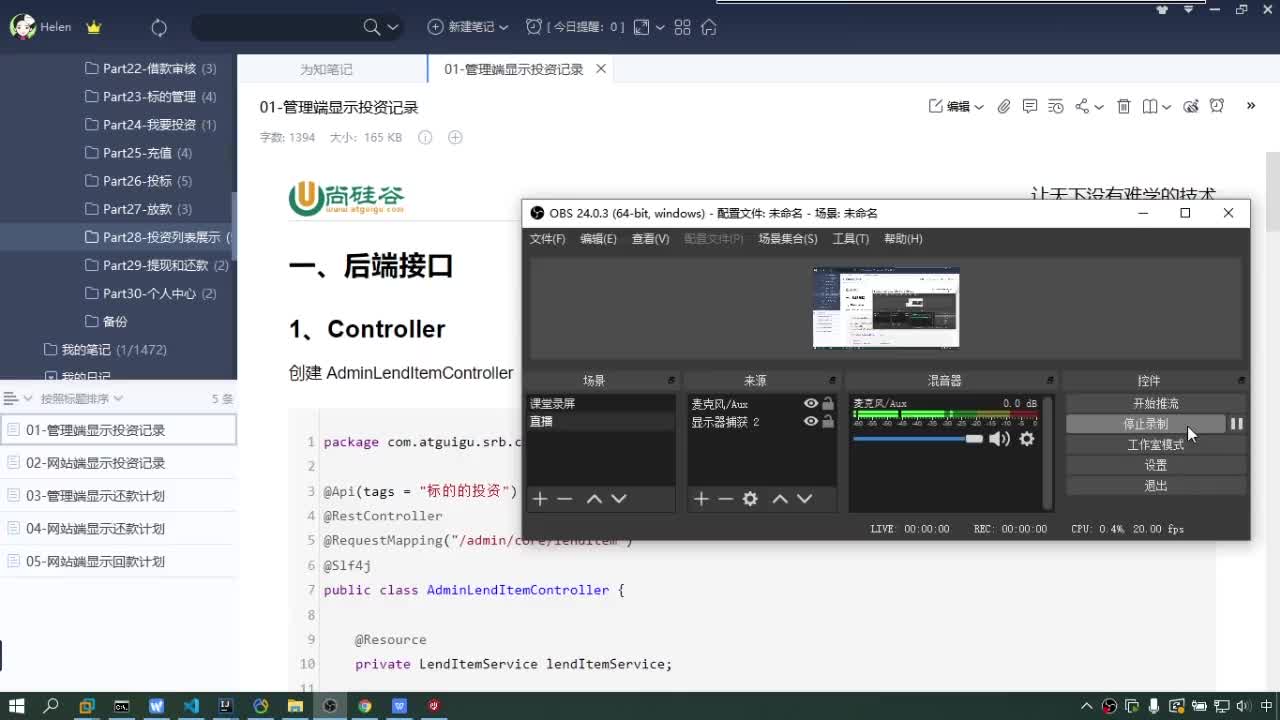Expand the share dropdown arrow
The image size is (1280, 720).
[1099, 107]
